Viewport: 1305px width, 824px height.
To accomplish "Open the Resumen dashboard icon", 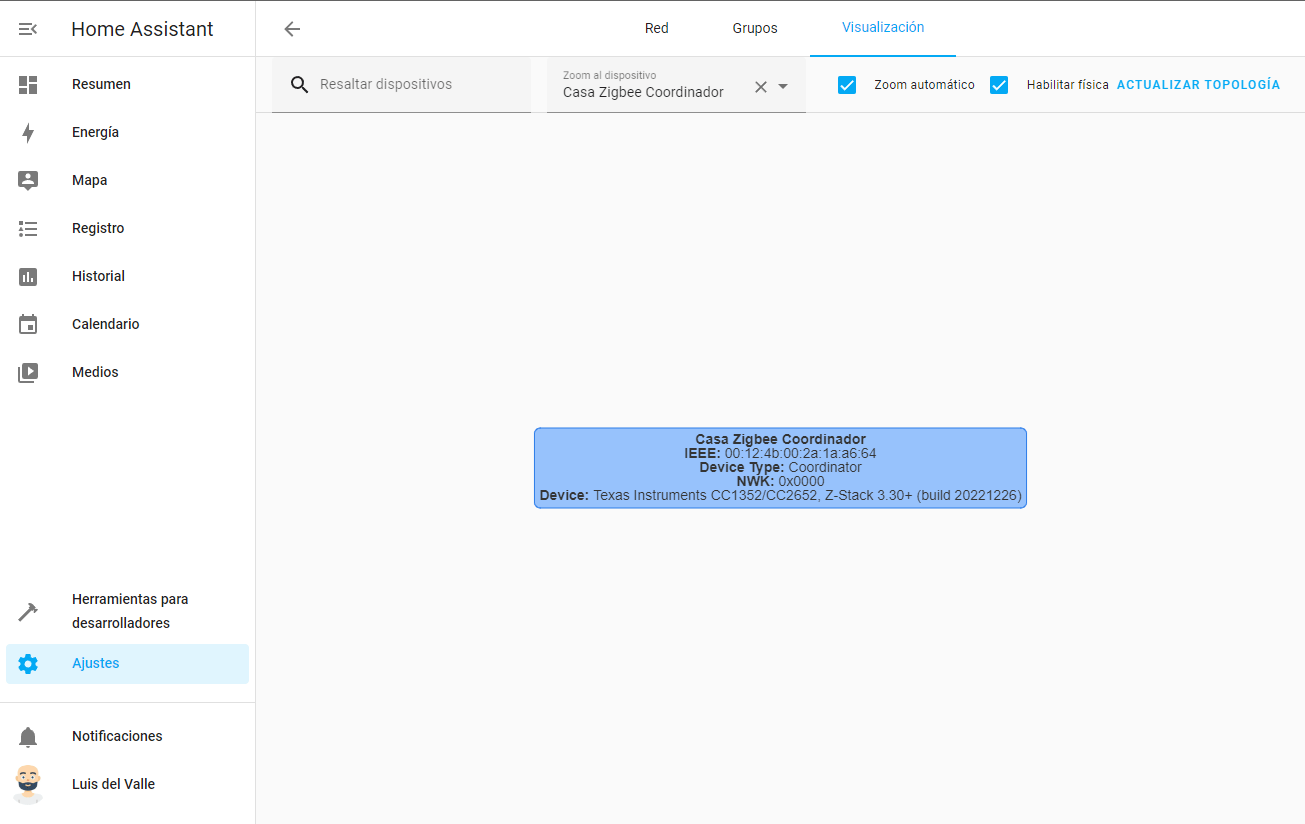I will [x=28, y=85].
